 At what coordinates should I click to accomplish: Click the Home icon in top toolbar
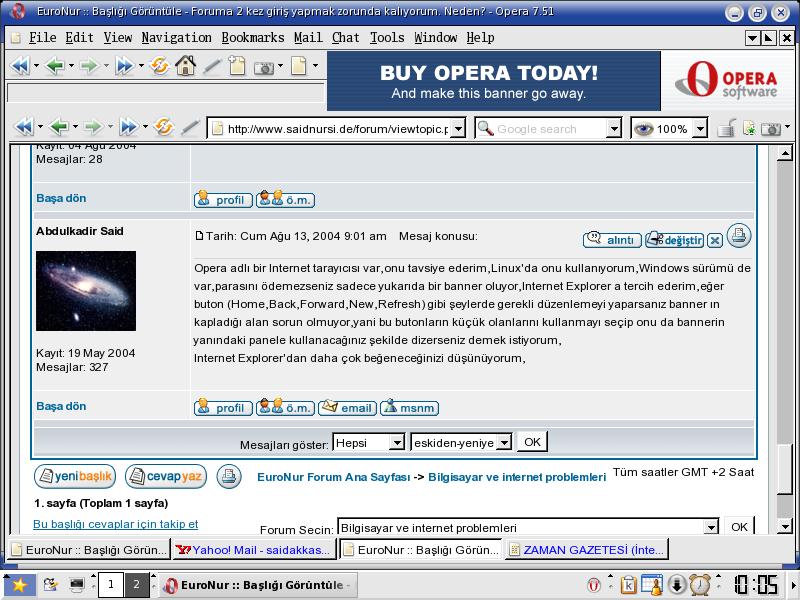[x=185, y=66]
